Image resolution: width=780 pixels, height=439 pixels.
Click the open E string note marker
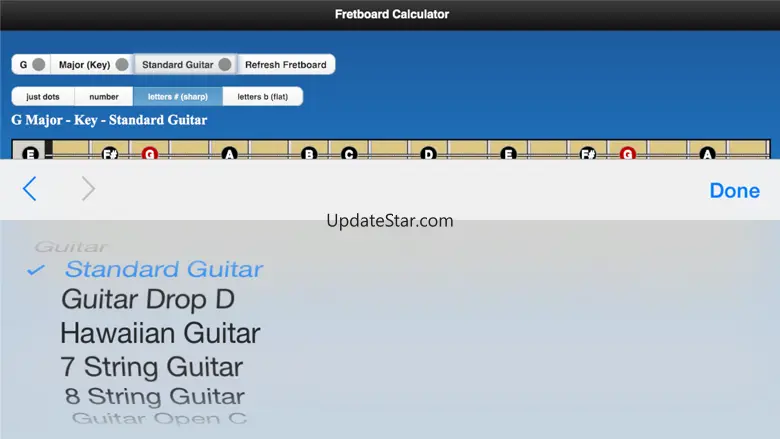(x=30, y=153)
